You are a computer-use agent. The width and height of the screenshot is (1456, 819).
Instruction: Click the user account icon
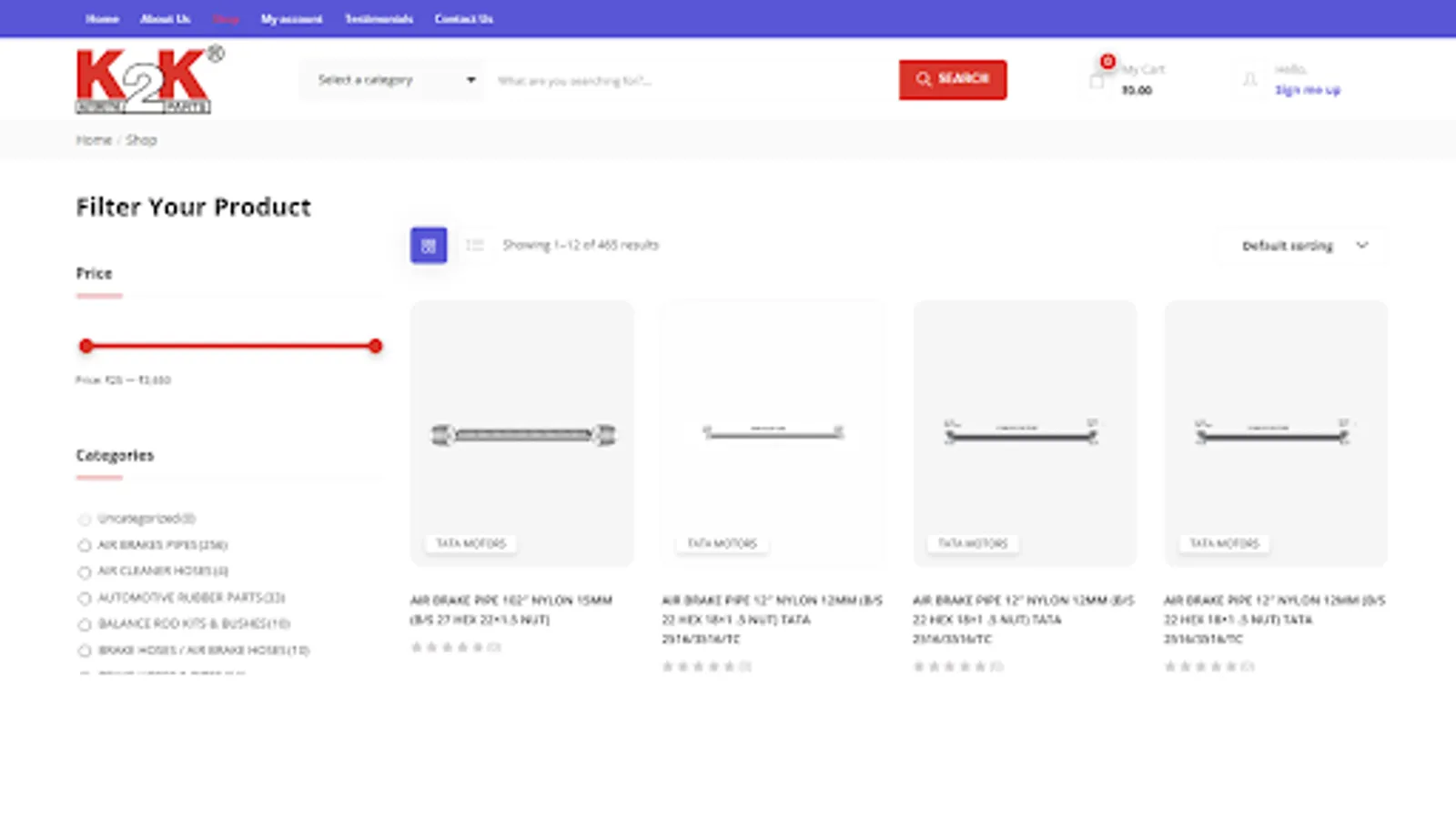(x=1250, y=80)
